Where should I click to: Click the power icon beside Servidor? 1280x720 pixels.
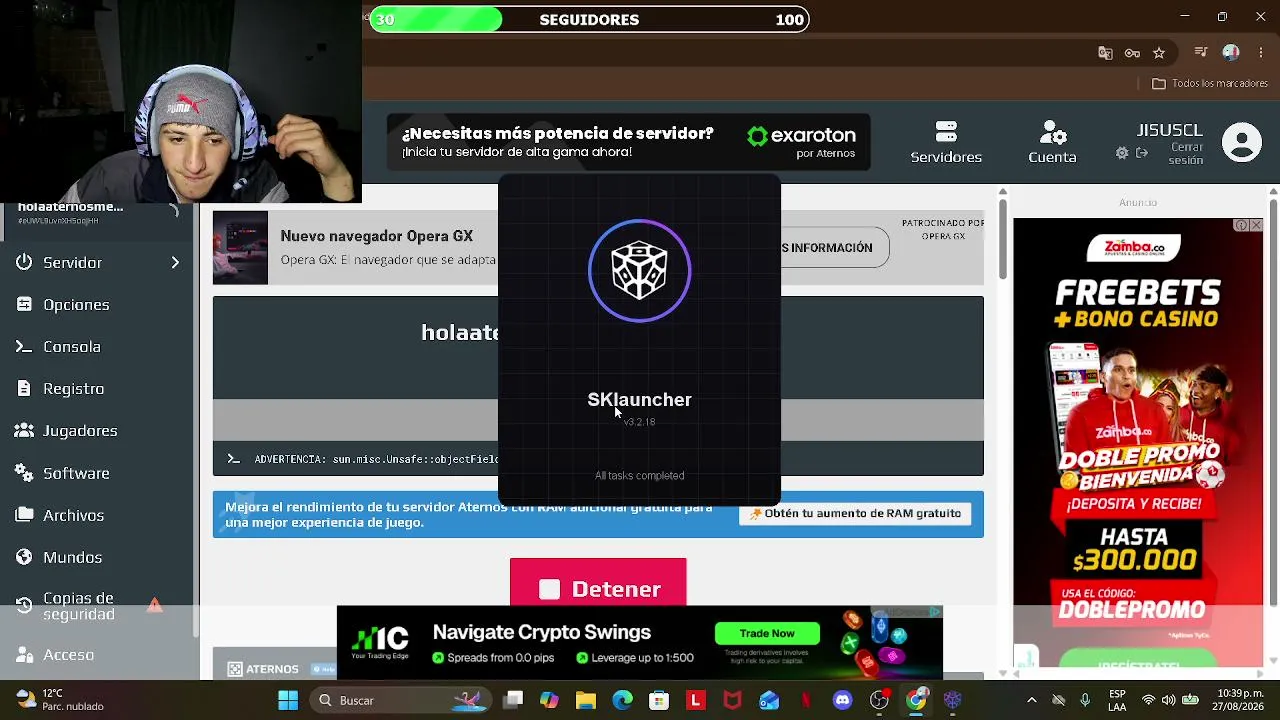[24, 262]
